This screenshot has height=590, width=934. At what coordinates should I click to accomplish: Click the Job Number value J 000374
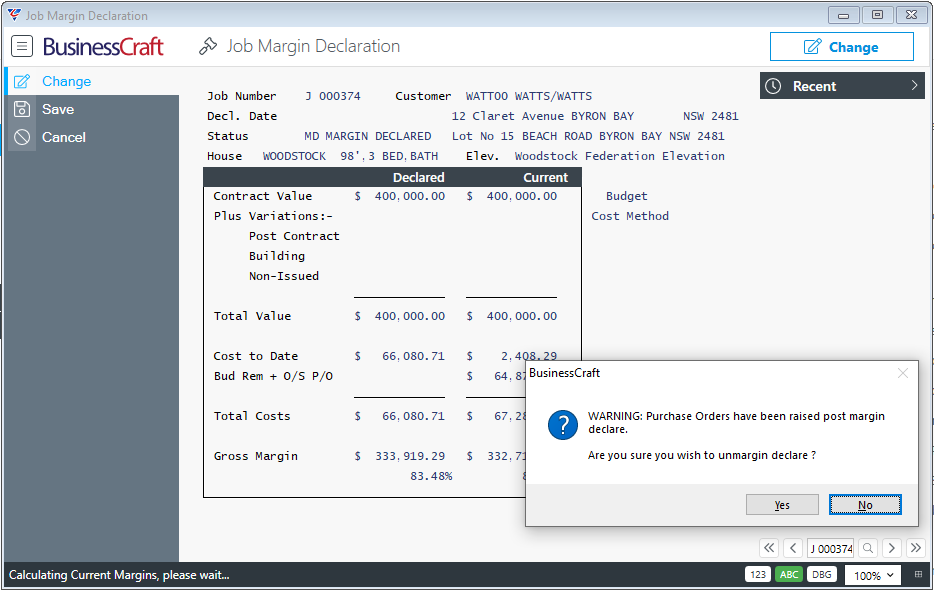pyautogui.click(x=332, y=96)
